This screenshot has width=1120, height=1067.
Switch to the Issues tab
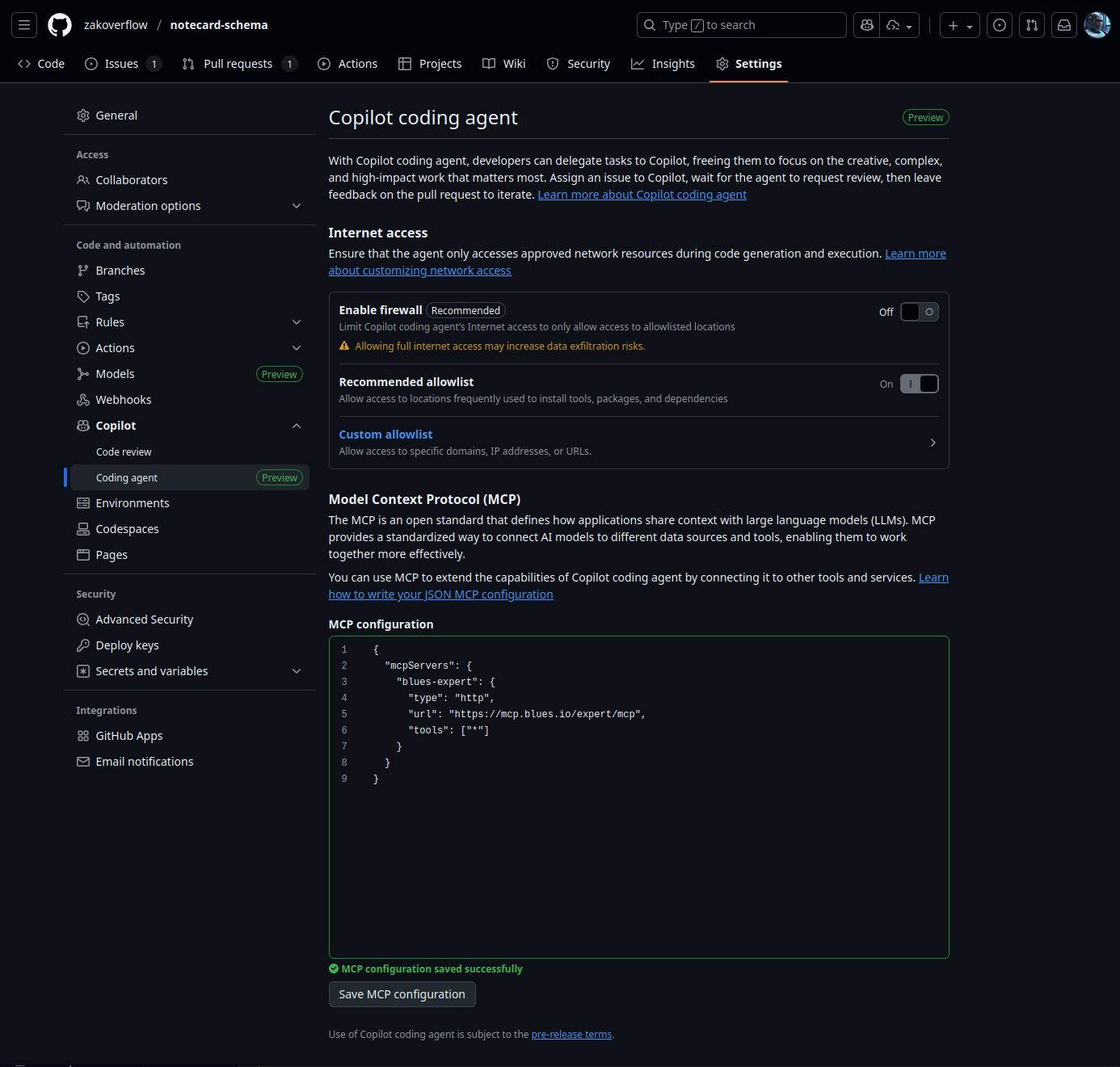tap(123, 64)
